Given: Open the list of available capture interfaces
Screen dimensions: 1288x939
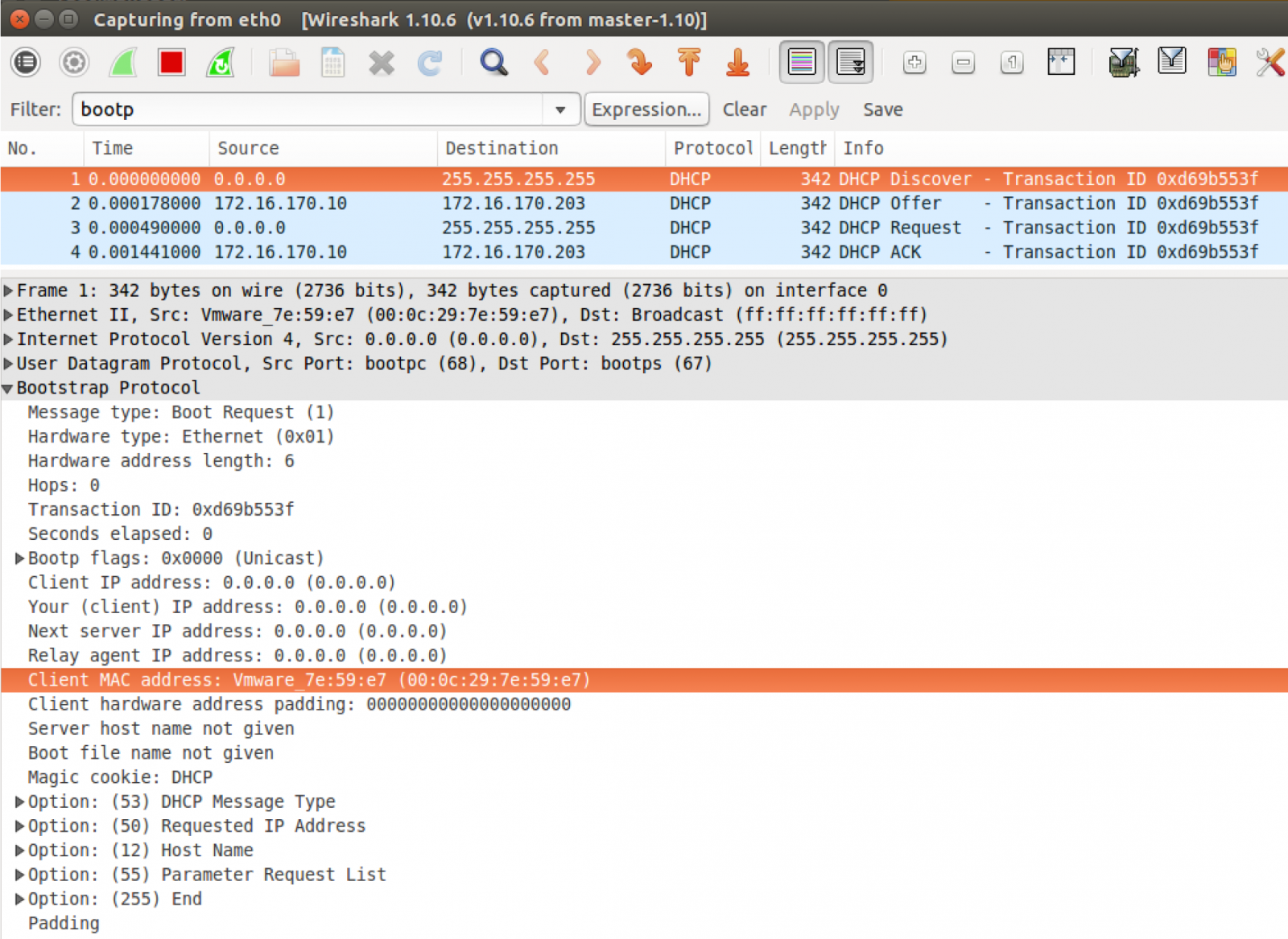Looking at the screenshot, I should pos(25,62).
